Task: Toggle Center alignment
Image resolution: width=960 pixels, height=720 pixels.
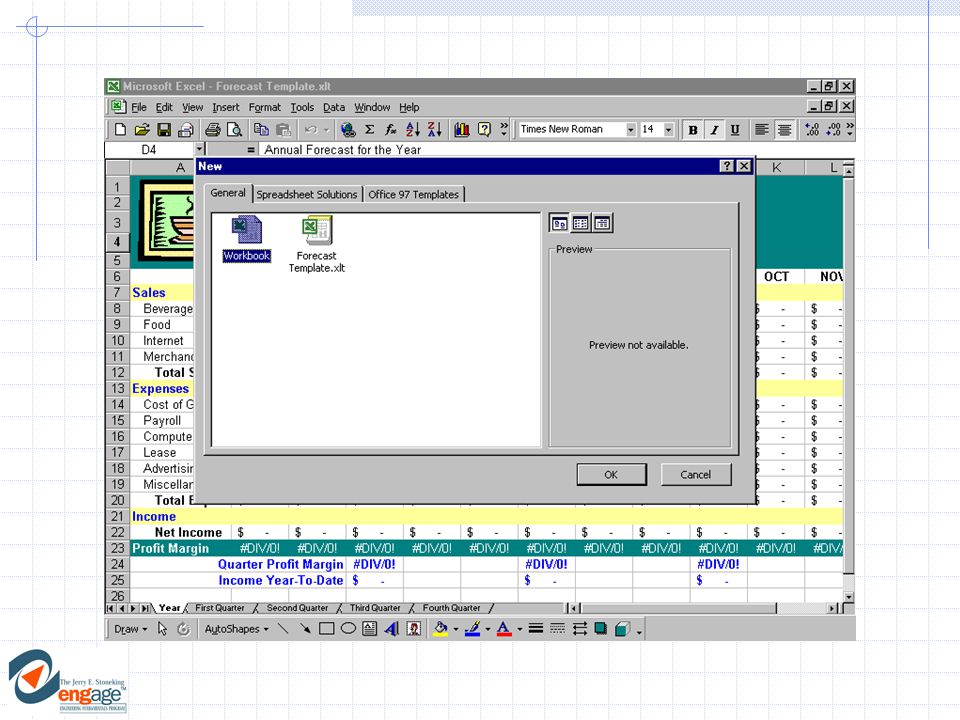Action: tap(784, 130)
